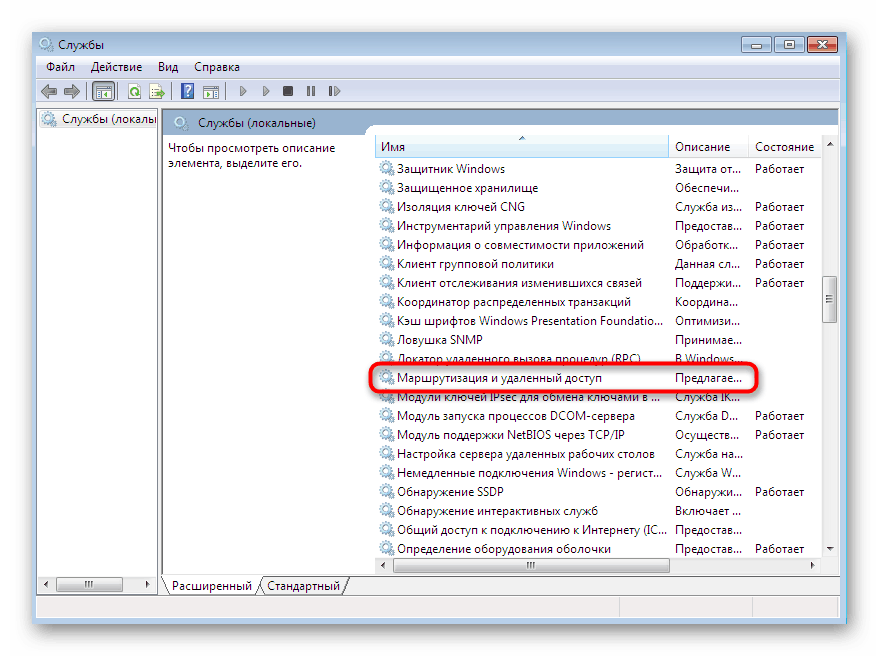Switch to the Стандартный tab

(x=303, y=586)
